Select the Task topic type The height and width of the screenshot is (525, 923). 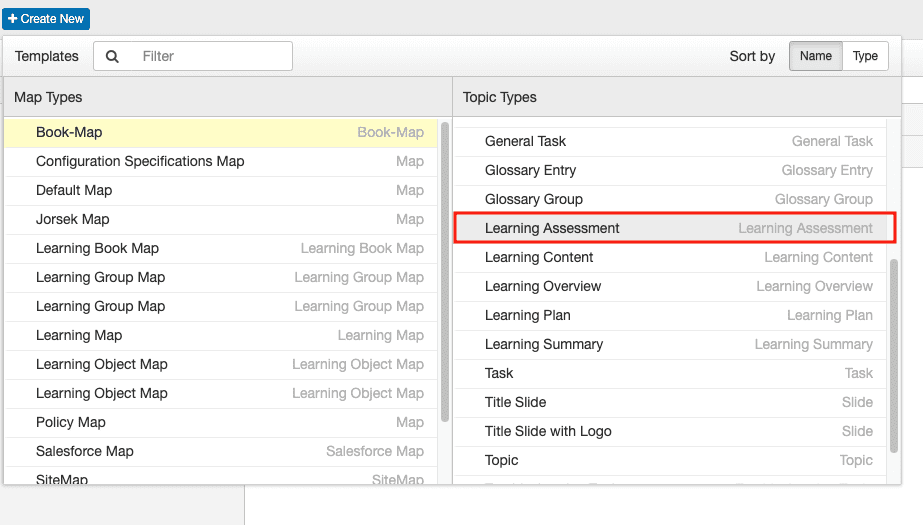[x=670, y=373]
